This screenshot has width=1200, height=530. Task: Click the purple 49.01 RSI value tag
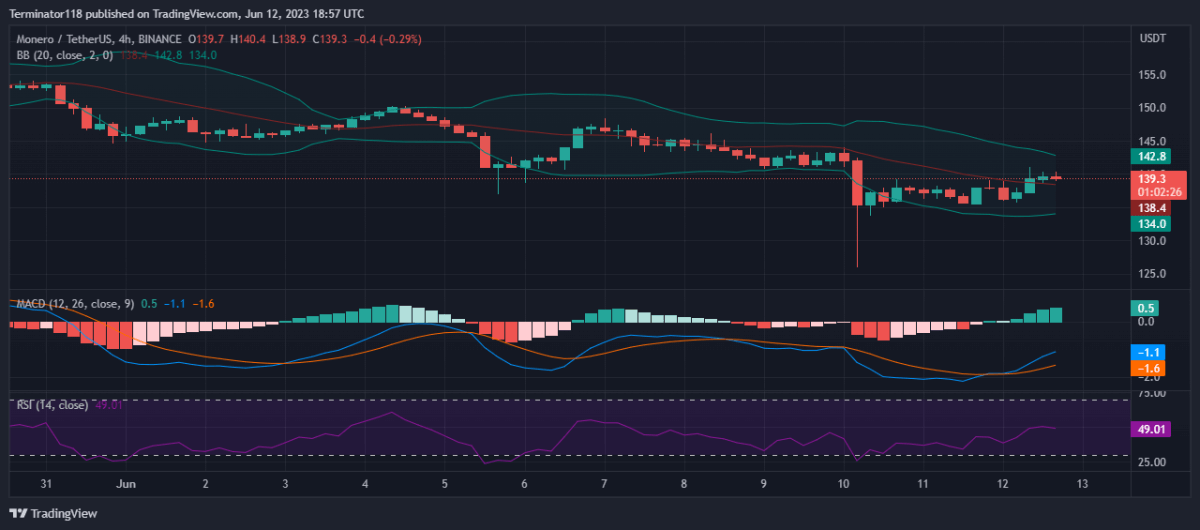(1148, 429)
